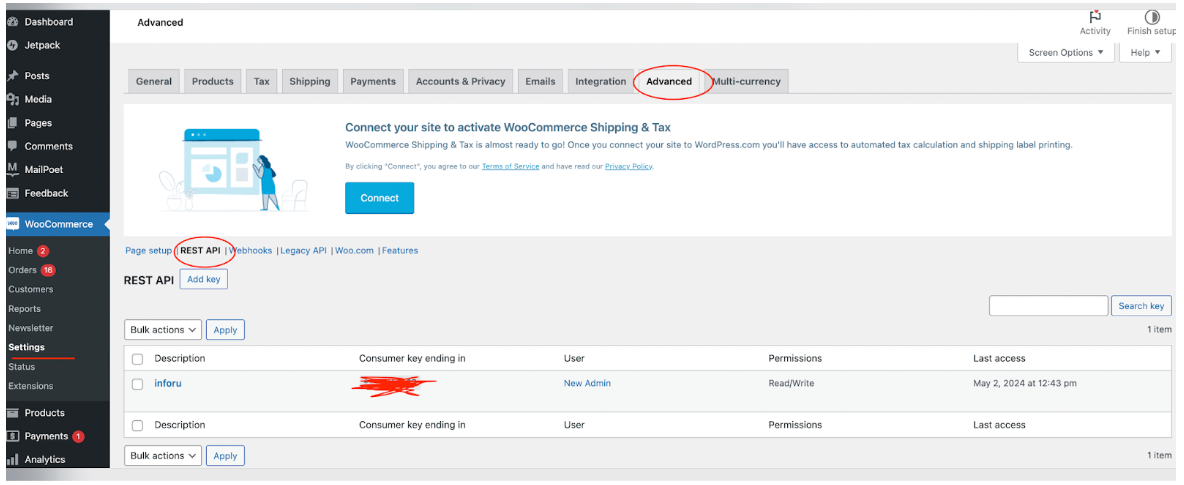This screenshot has width=1184, height=485.
Task: Open the bottom Bulk actions dropdown
Action: pos(162,456)
